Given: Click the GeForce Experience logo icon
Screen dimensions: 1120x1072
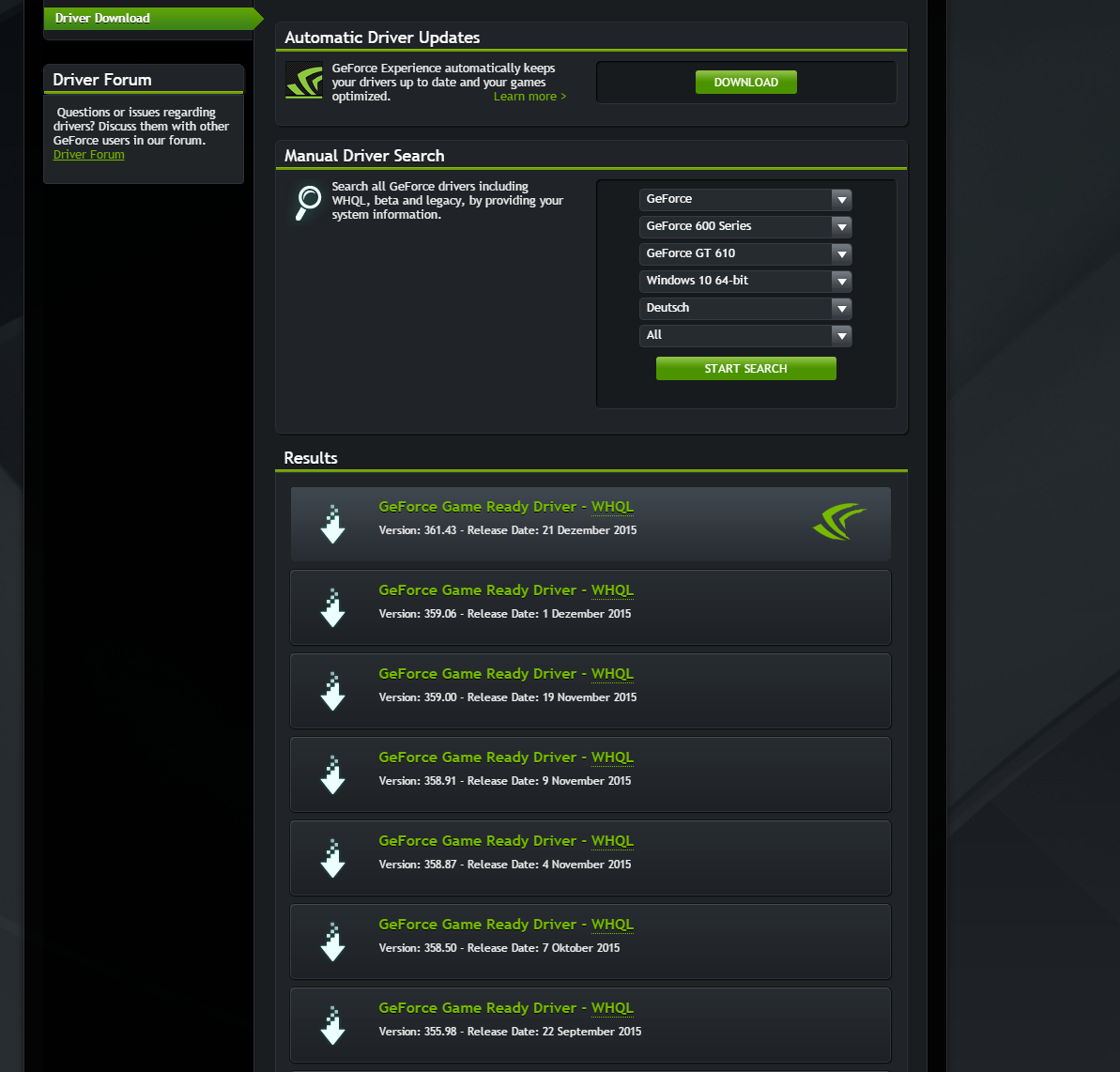Looking at the screenshot, I should click(x=303, y=80).
